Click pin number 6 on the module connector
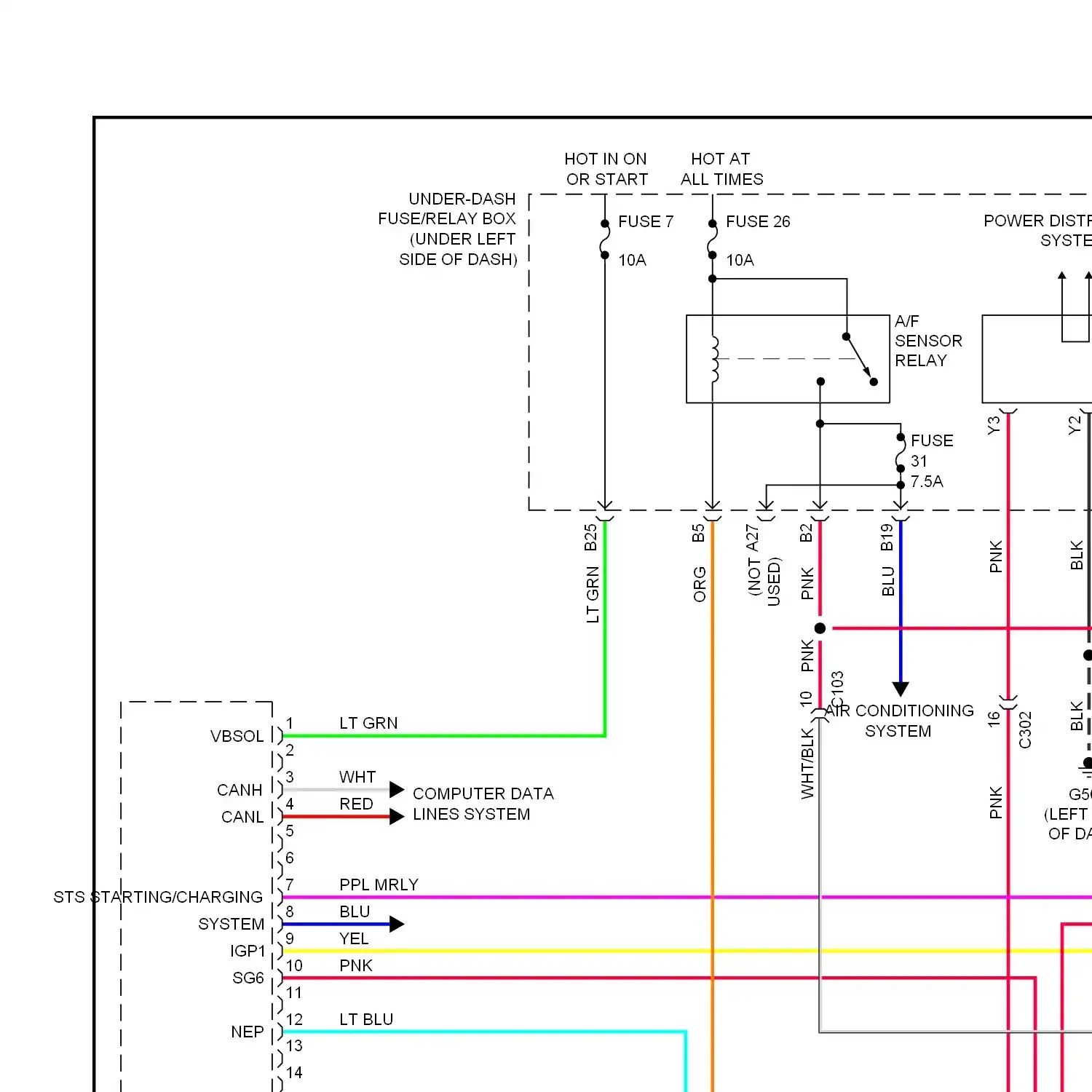The height and width of the screenshot is (1092, 1092). [x=290, y=858]
